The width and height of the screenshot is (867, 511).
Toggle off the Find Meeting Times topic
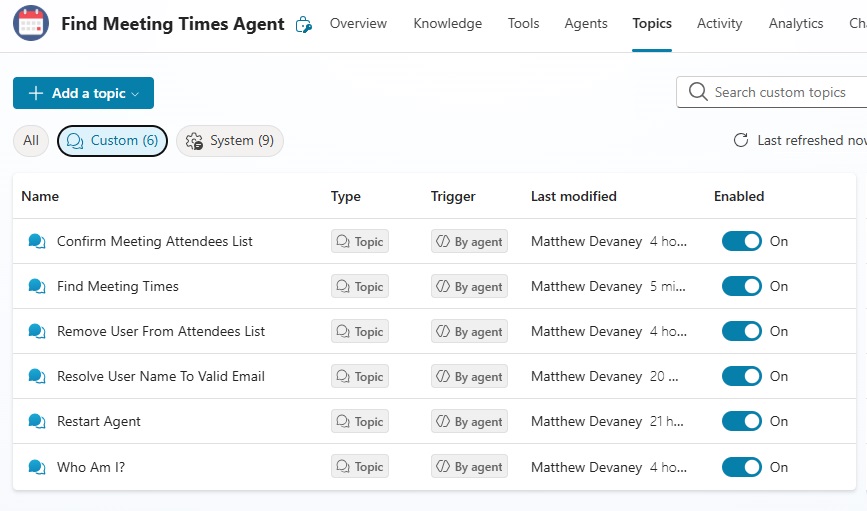pos(741,286)
